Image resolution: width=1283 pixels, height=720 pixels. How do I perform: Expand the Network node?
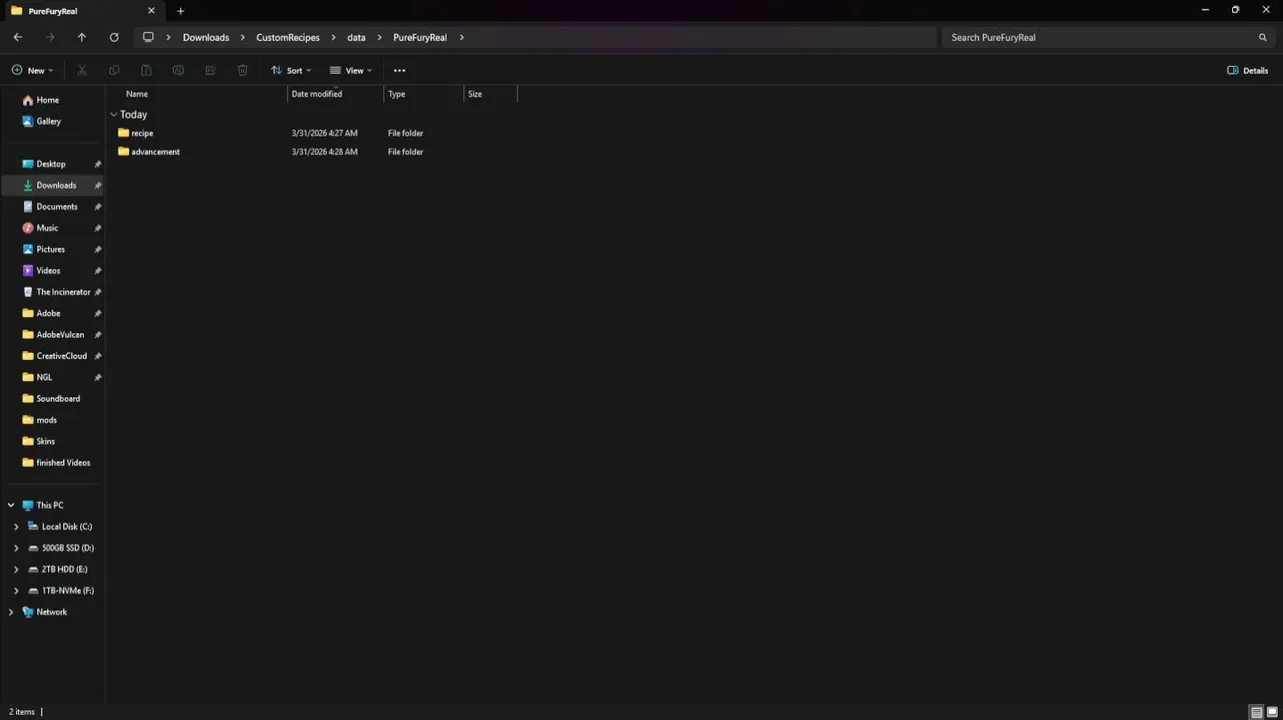point(11,612)
